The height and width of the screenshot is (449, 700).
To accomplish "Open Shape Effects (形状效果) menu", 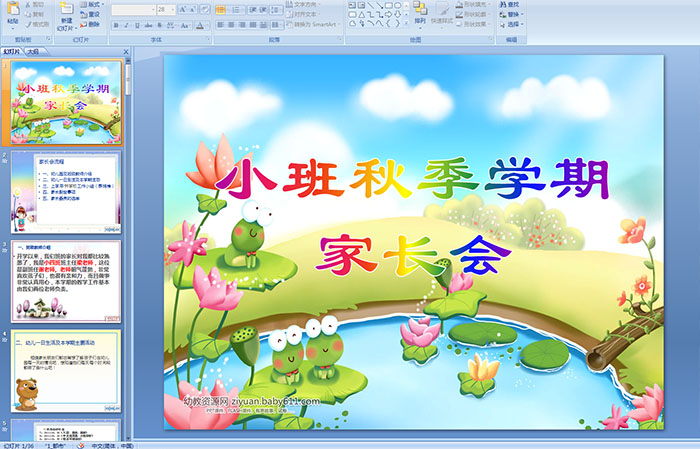I will click(473, 24).
